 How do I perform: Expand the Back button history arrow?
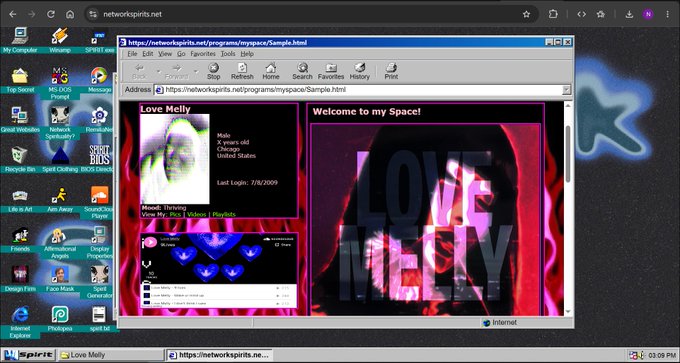coord(159,72)
